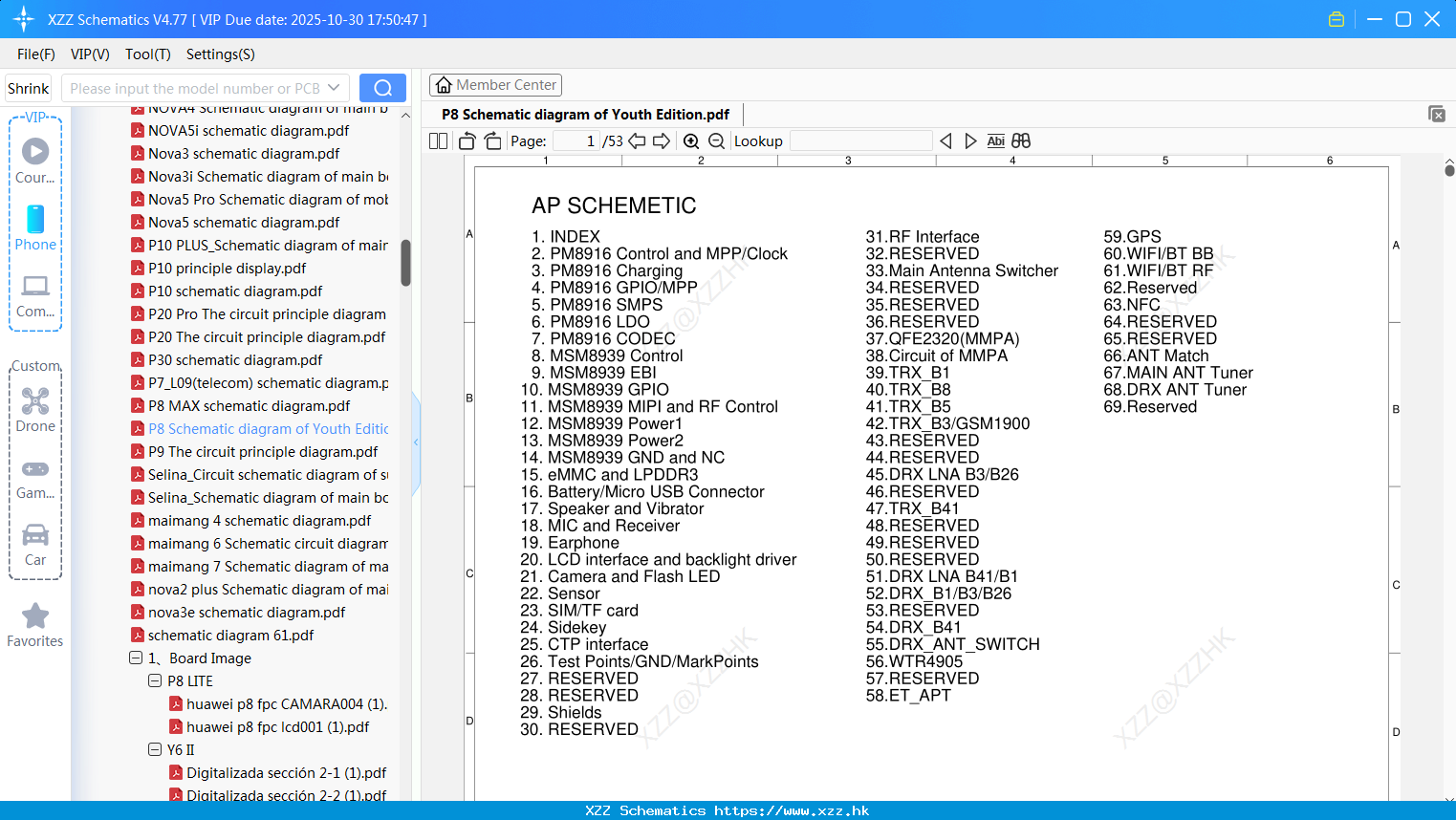Collapse the Board Image tree node
The height and width of the screenshot is (820, 1456).
(136, 658)
